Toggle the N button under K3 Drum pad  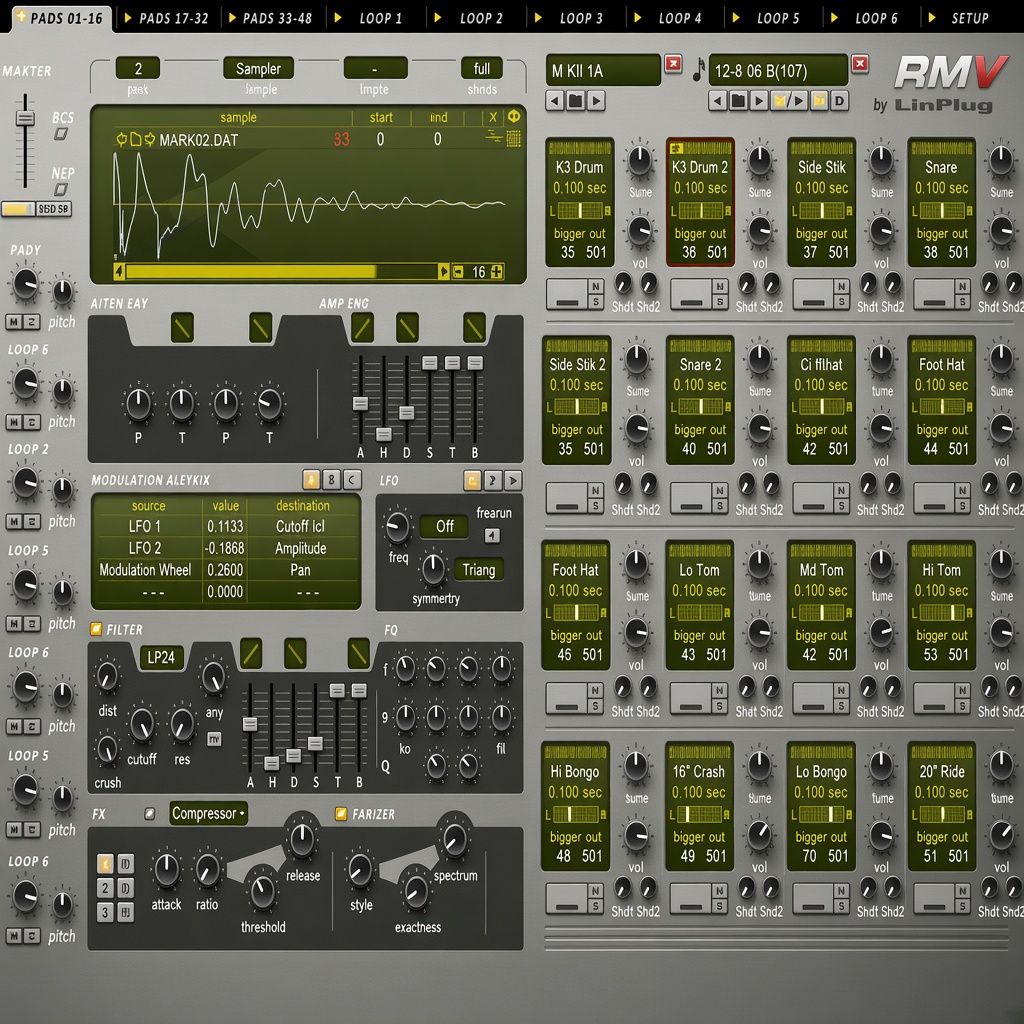[x=596, y=286]
